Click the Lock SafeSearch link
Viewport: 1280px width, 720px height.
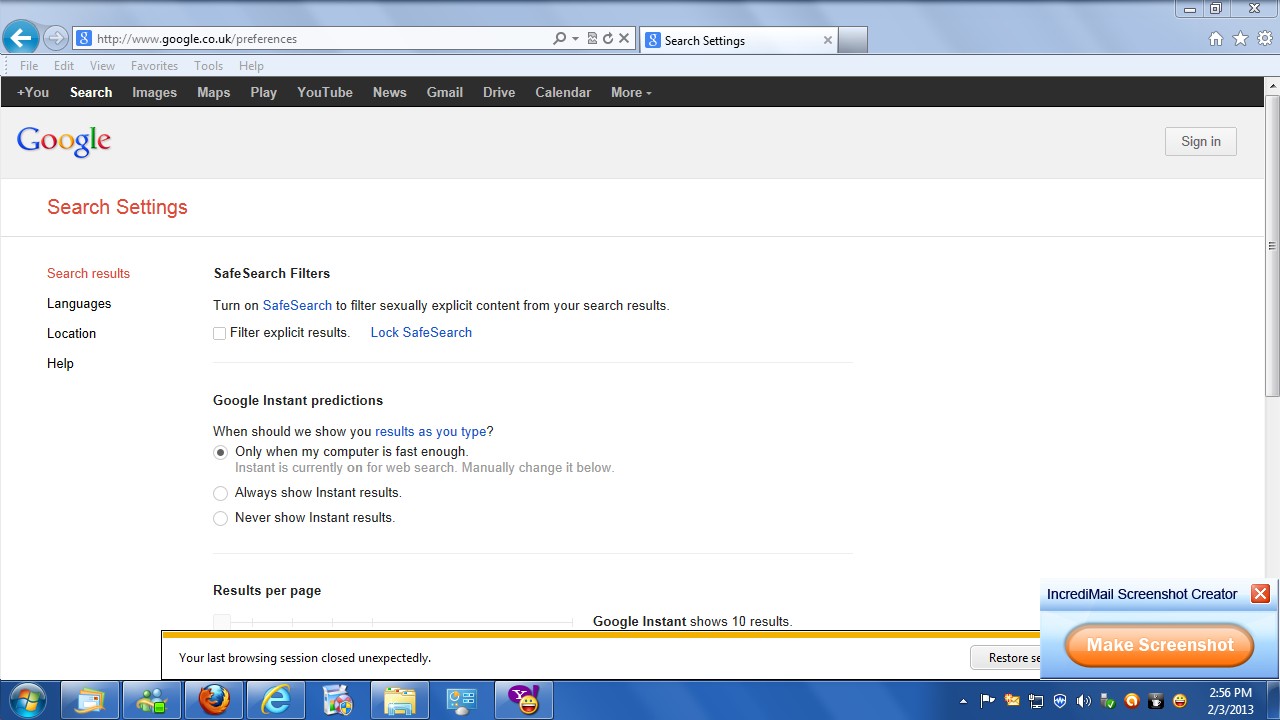pos(421,332)
